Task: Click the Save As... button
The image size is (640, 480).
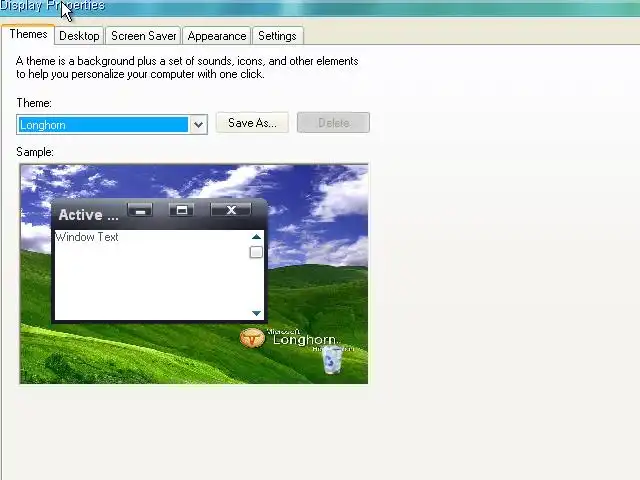Action: tap(252, 122)
